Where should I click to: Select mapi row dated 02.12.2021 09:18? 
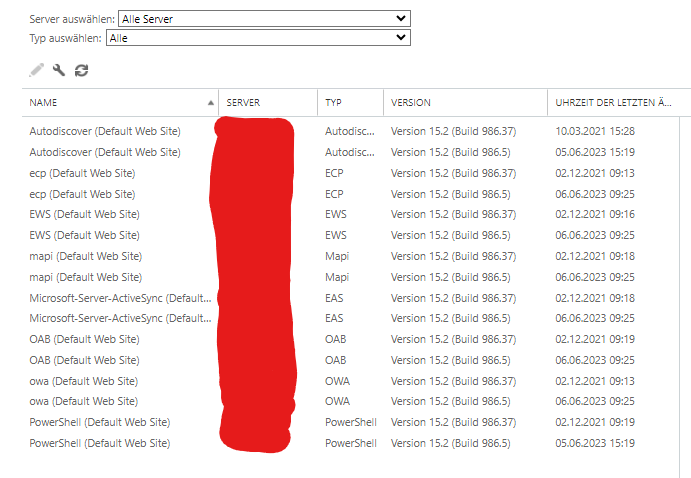point(350,256)
